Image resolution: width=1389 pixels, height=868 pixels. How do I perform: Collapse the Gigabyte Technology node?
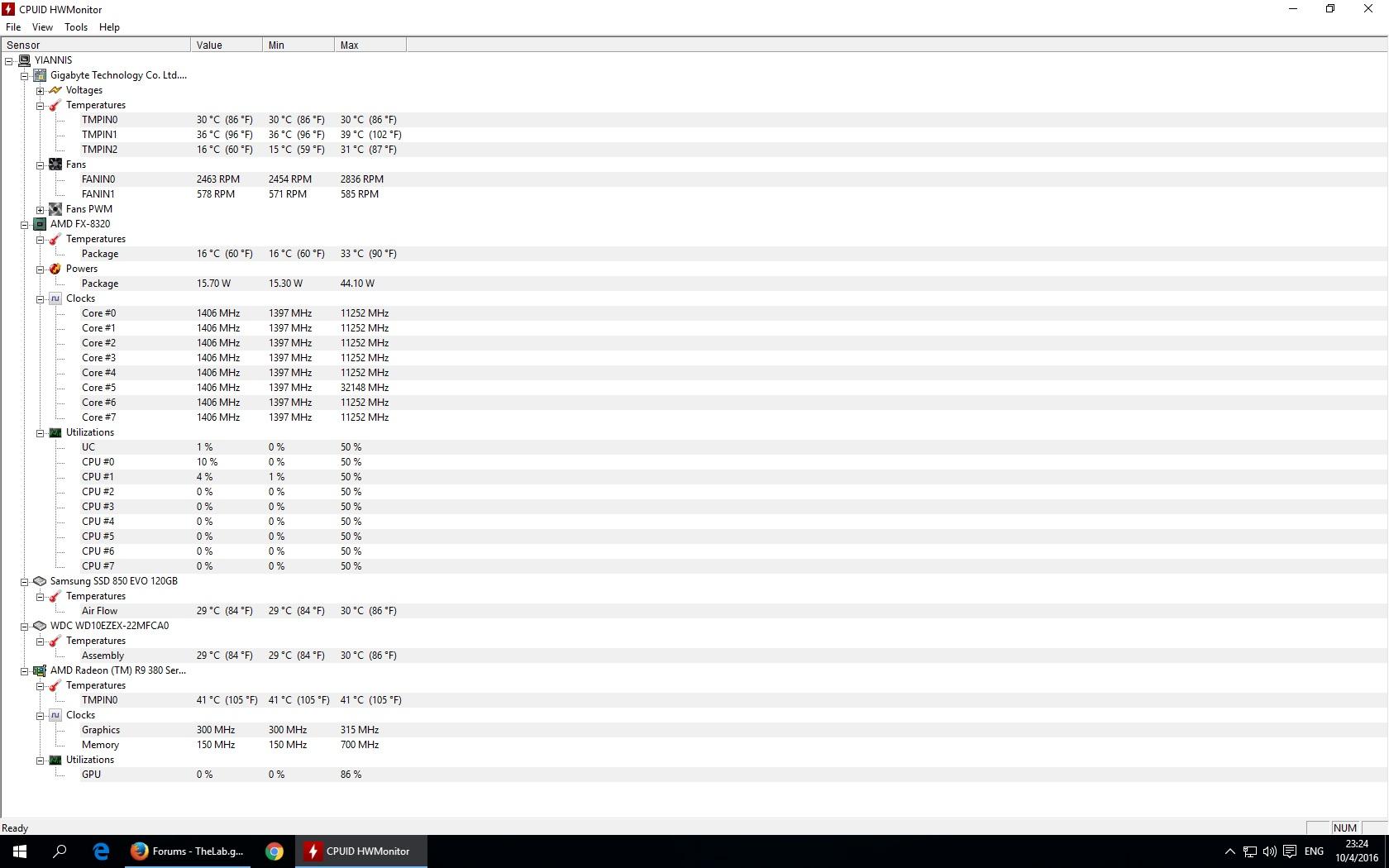[25, 76]
